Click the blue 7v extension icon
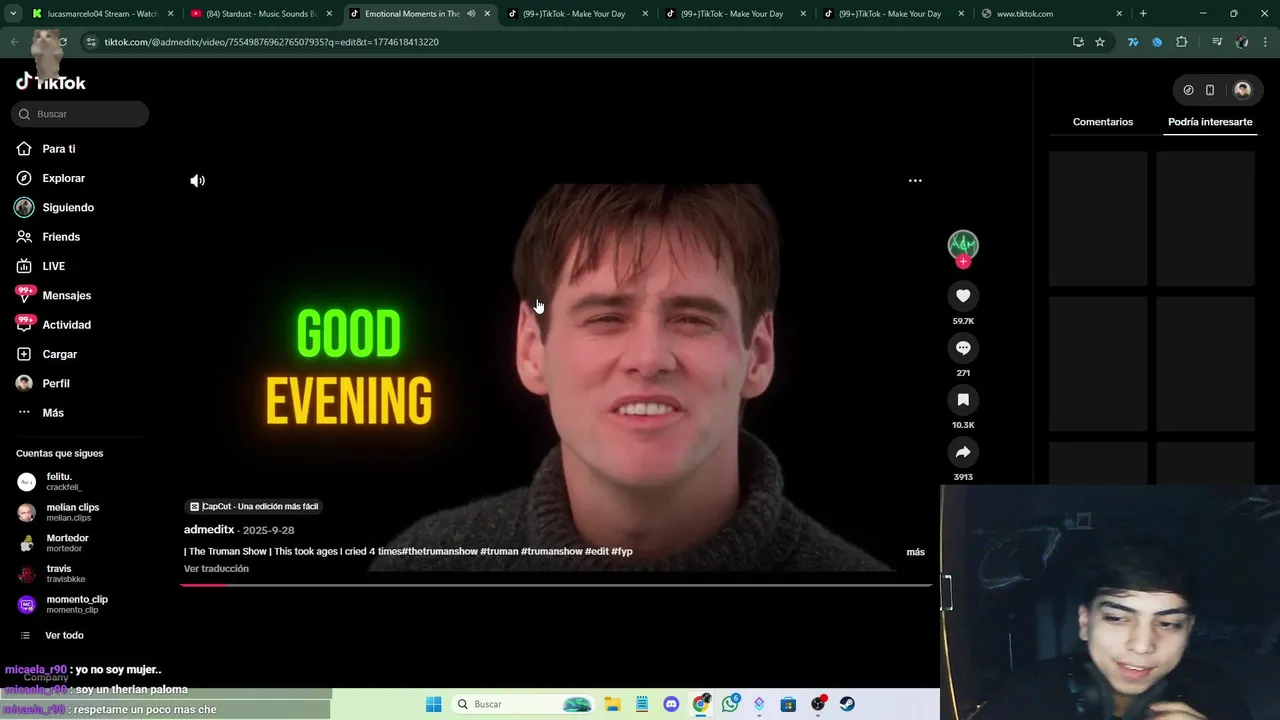Screen dimensions: 1280x720 click(1133, 42)
